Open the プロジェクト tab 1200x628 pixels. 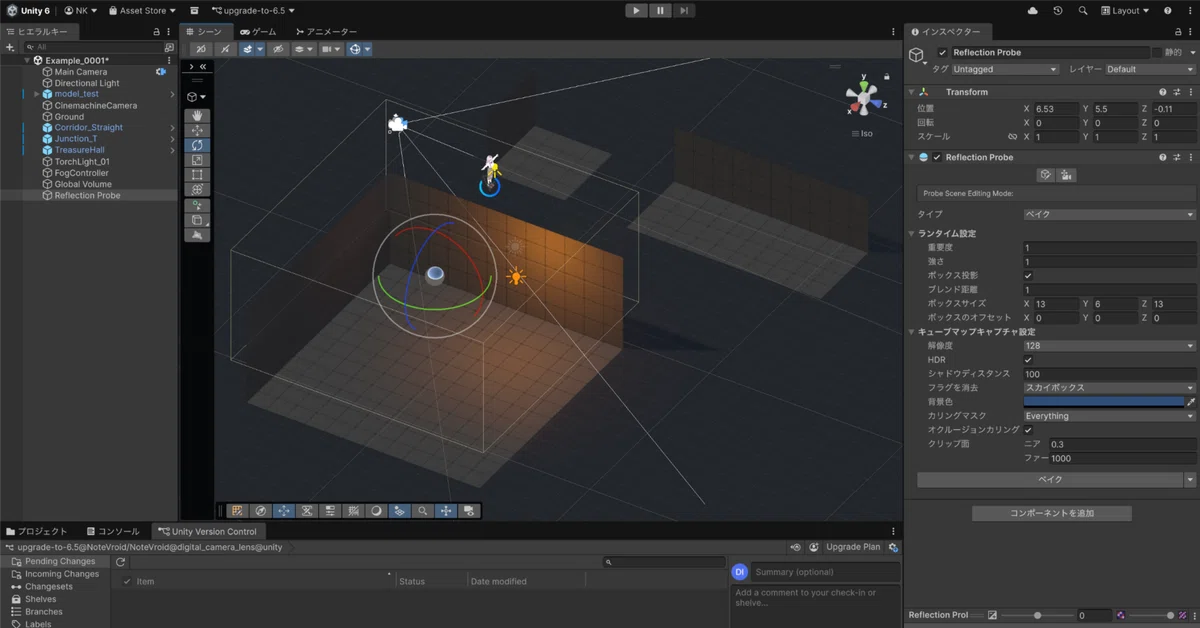click(x=37, y=531)
